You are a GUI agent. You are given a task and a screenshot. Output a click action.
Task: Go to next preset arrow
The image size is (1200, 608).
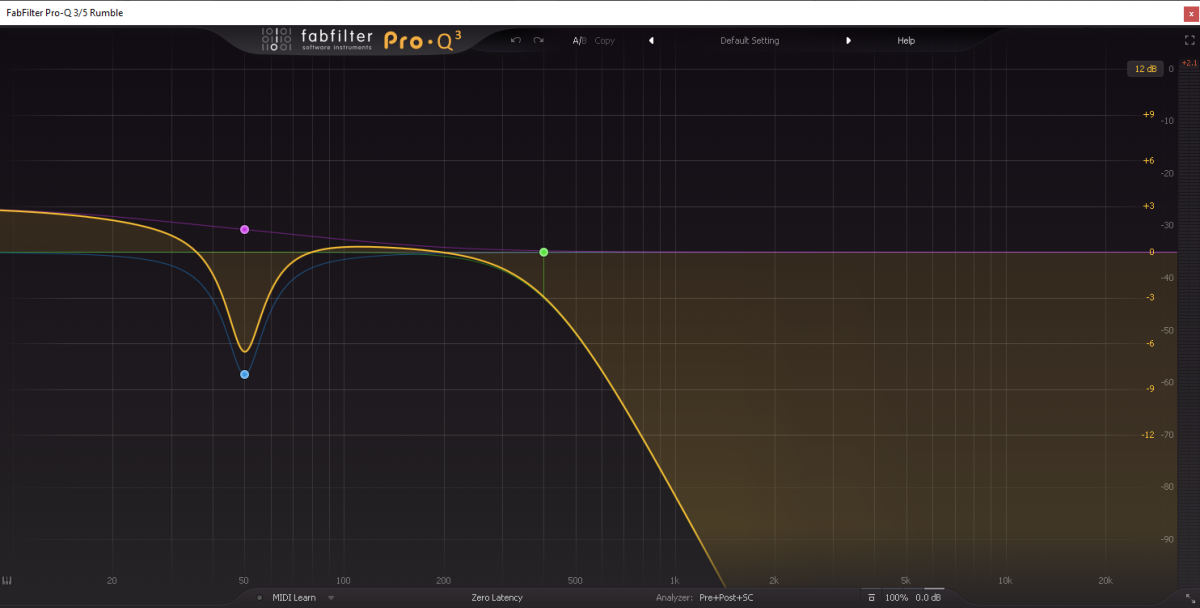point(848,41)
